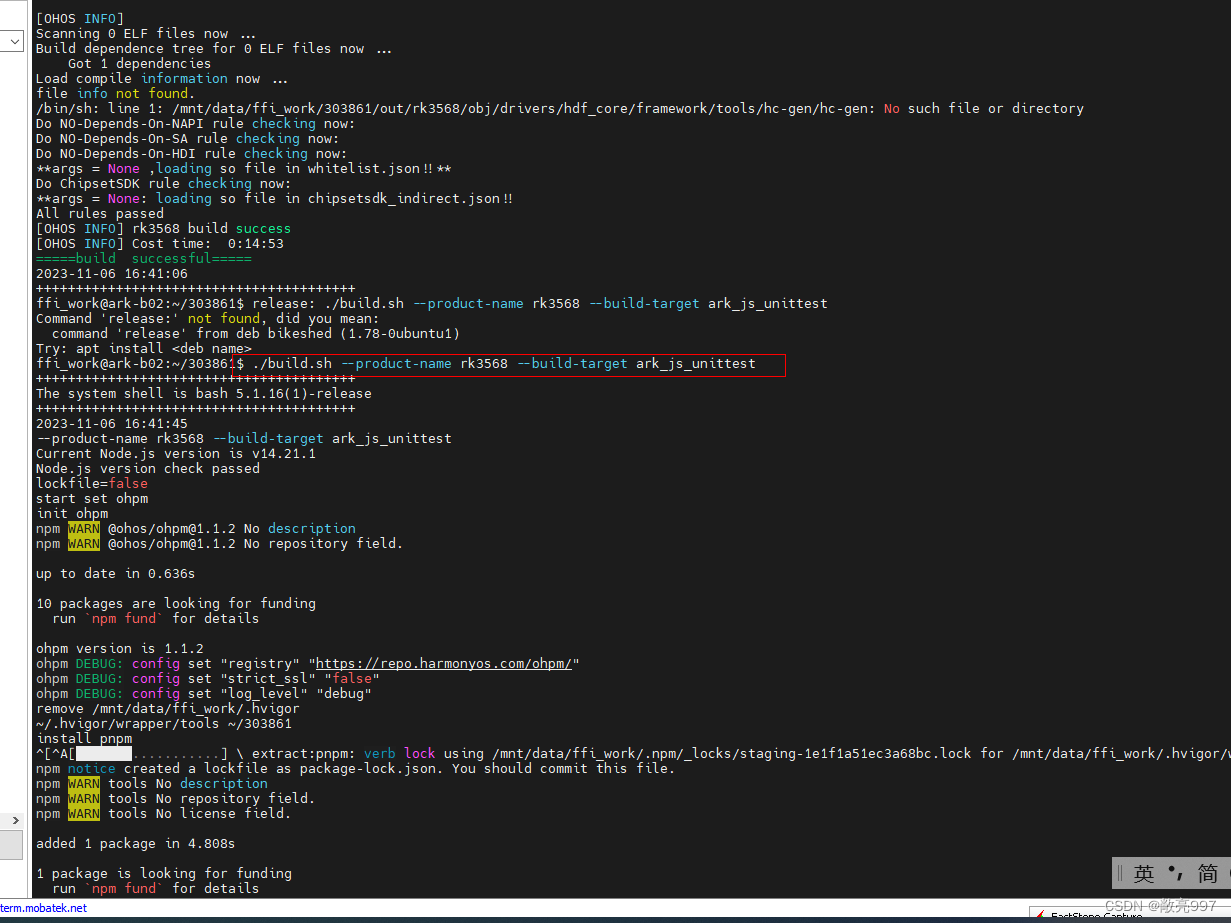Click '=====build successful=====' line

[x=144, y=258]
